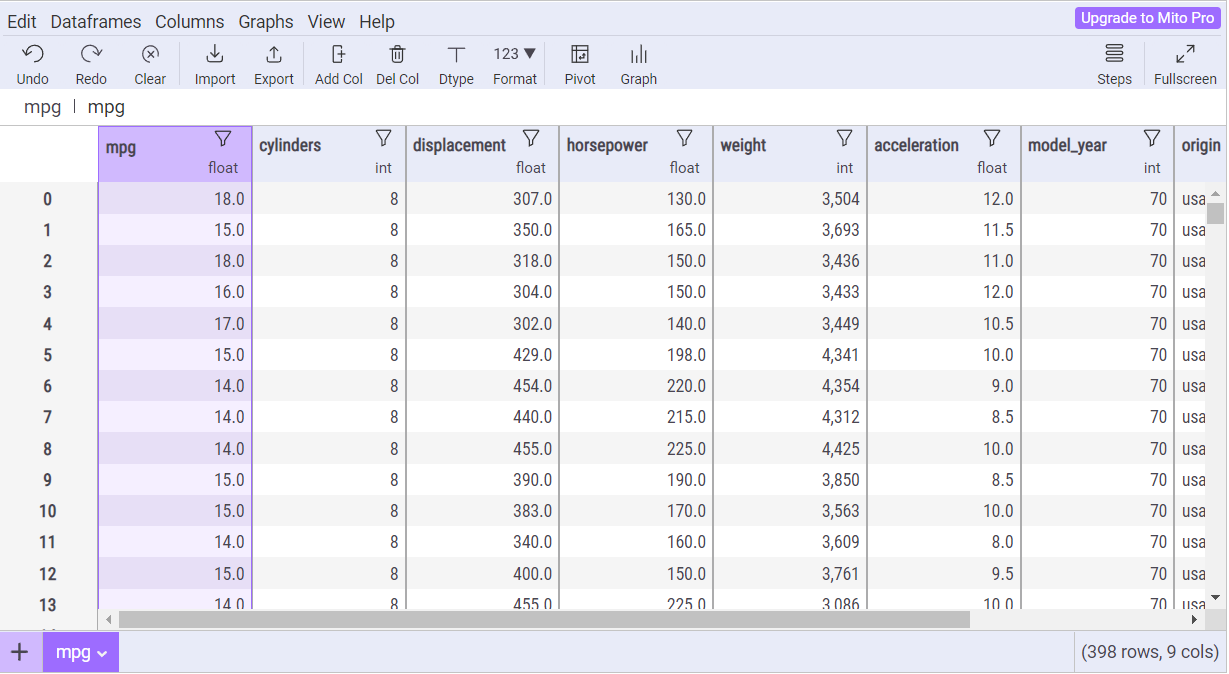Screen dimensions: 1229x674
Task: Add a column with Add Col
Action: 338,55
